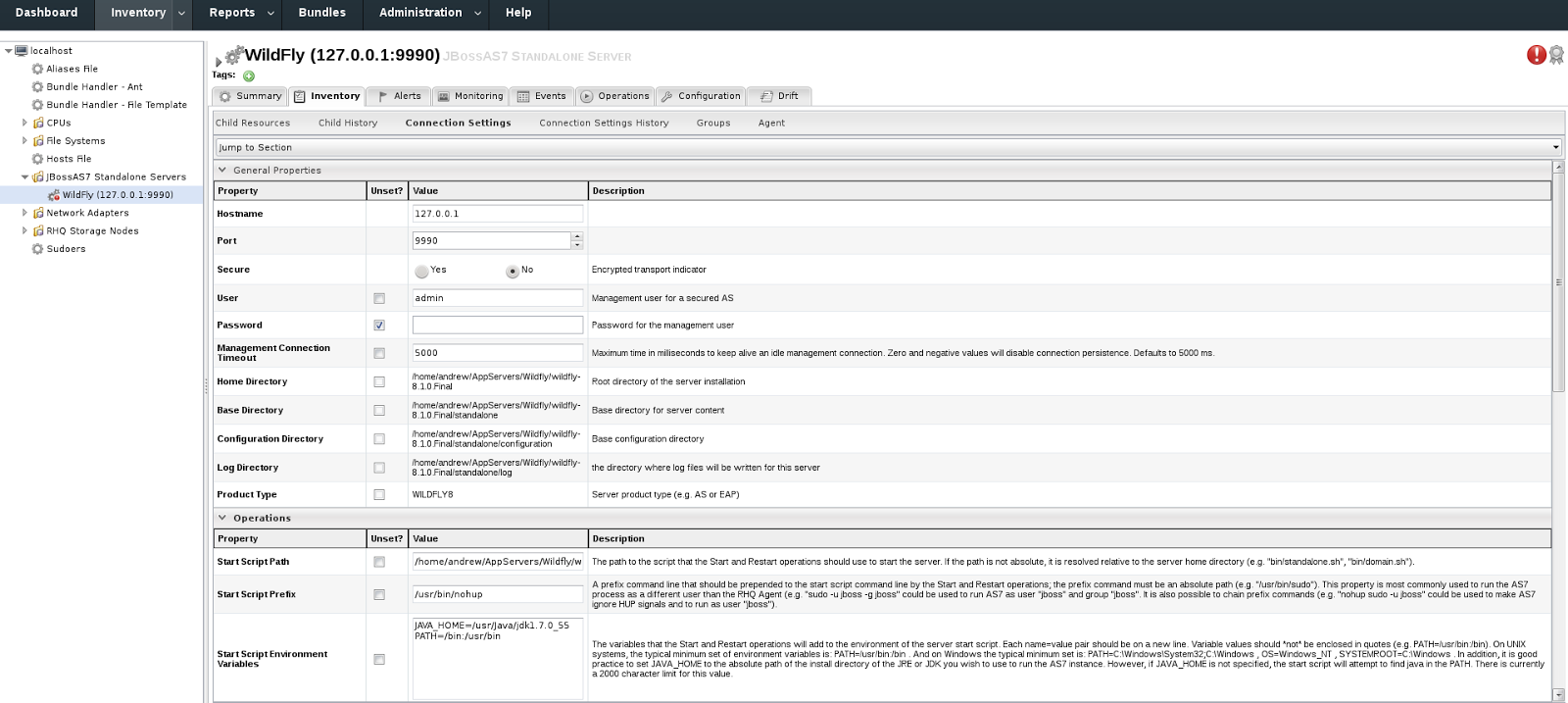
Task: Expand the CPUs tree node
Action: 24,123
